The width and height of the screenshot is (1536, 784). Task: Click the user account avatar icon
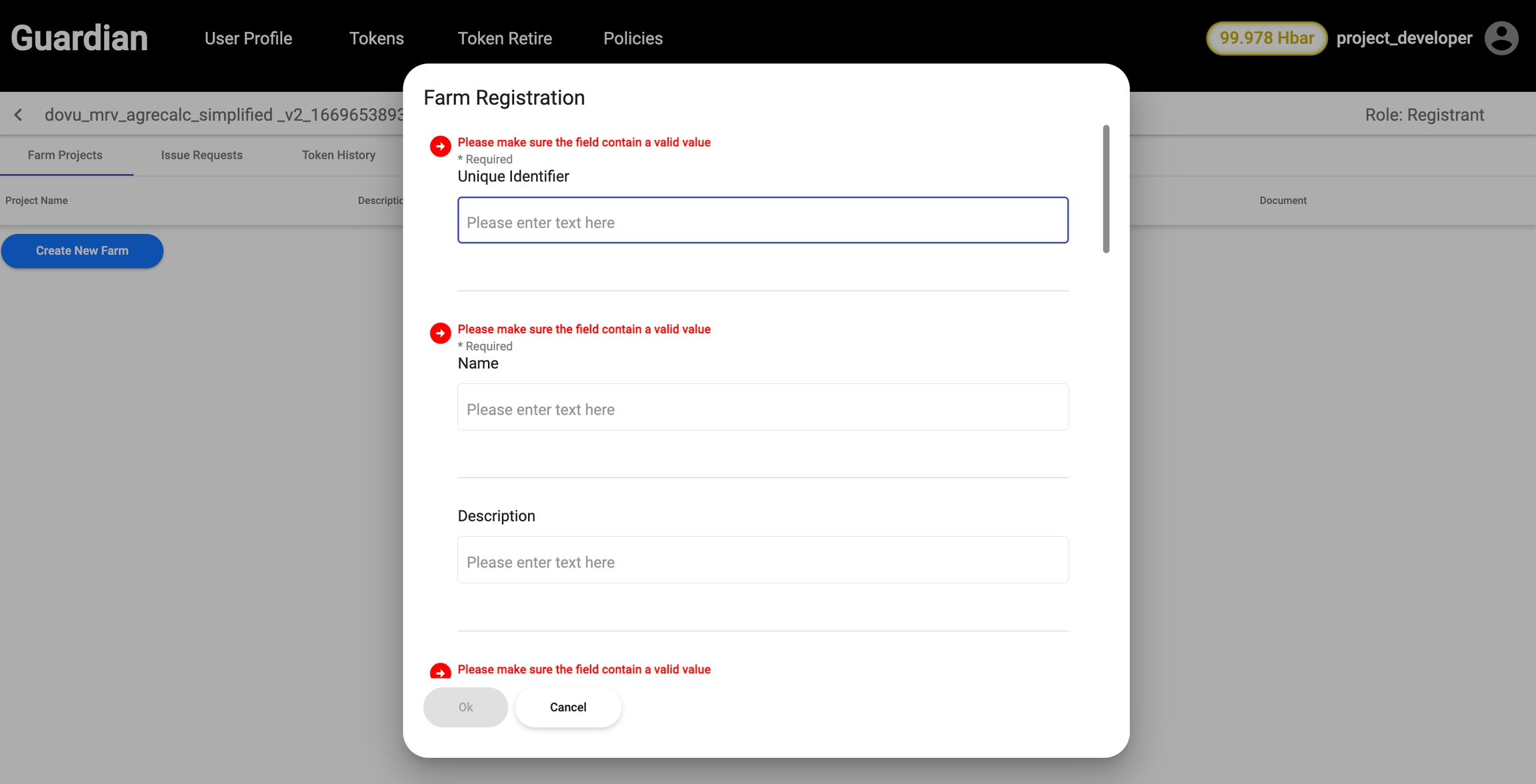(x=1501, y=38)
